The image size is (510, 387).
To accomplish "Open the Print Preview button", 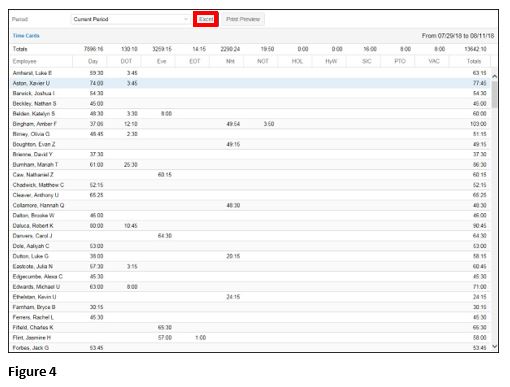I will pos(243,19).
